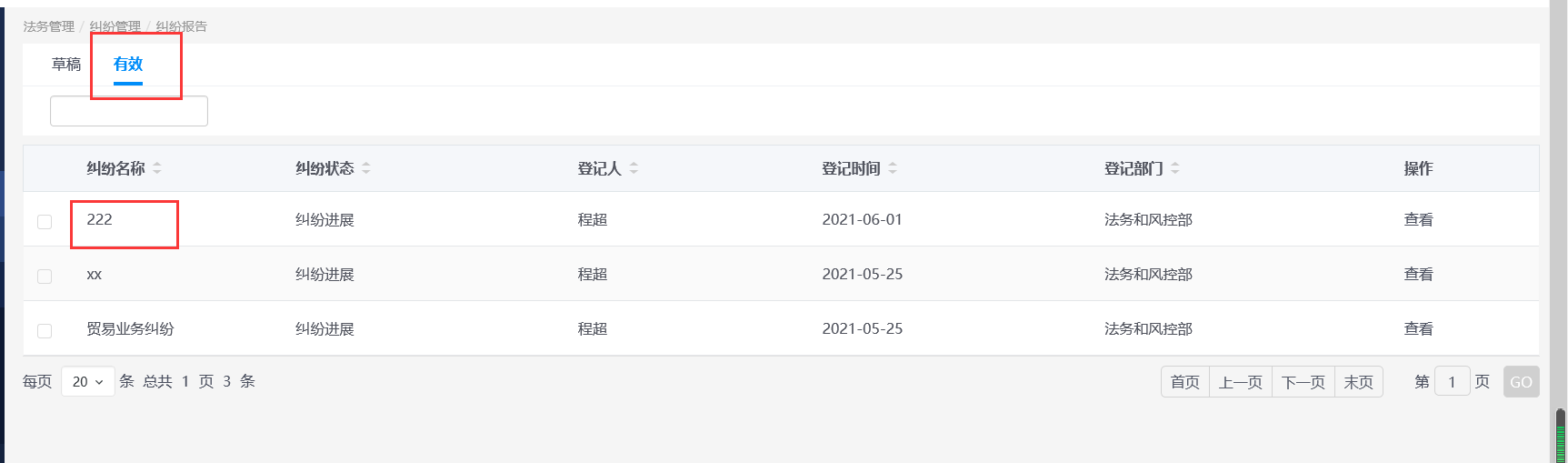The height and width of the screenshot is (463, 1568).
Task: Switch to the 草稿 tab
Action: pyautogui.click(x=66, y=65)
